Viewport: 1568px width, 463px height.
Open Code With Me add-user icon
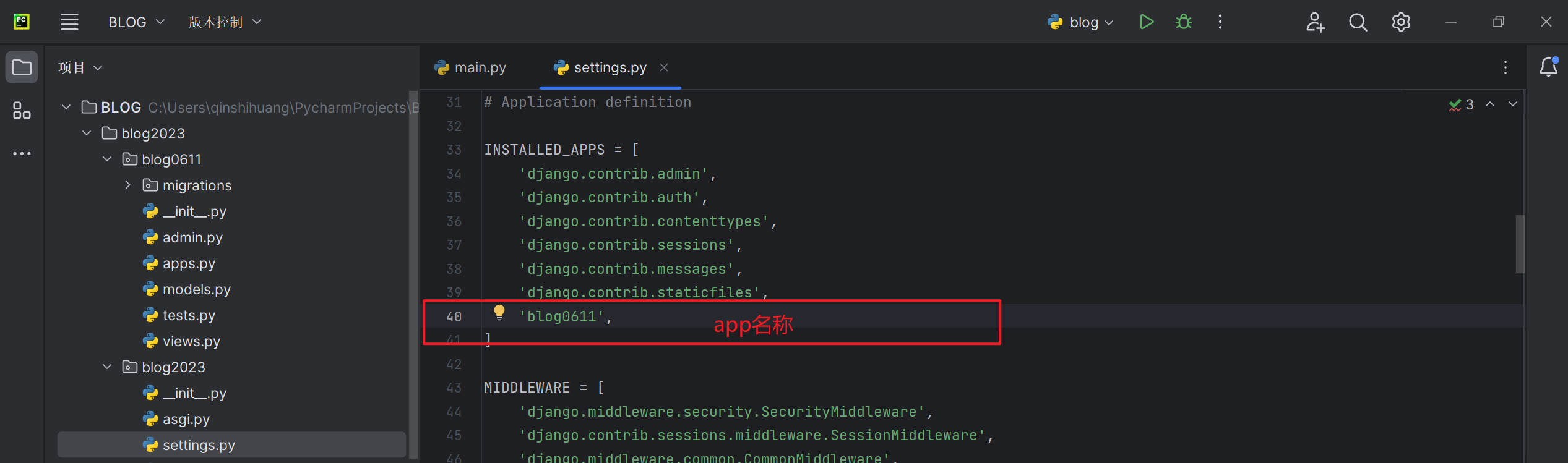(x=1315, y=22)
